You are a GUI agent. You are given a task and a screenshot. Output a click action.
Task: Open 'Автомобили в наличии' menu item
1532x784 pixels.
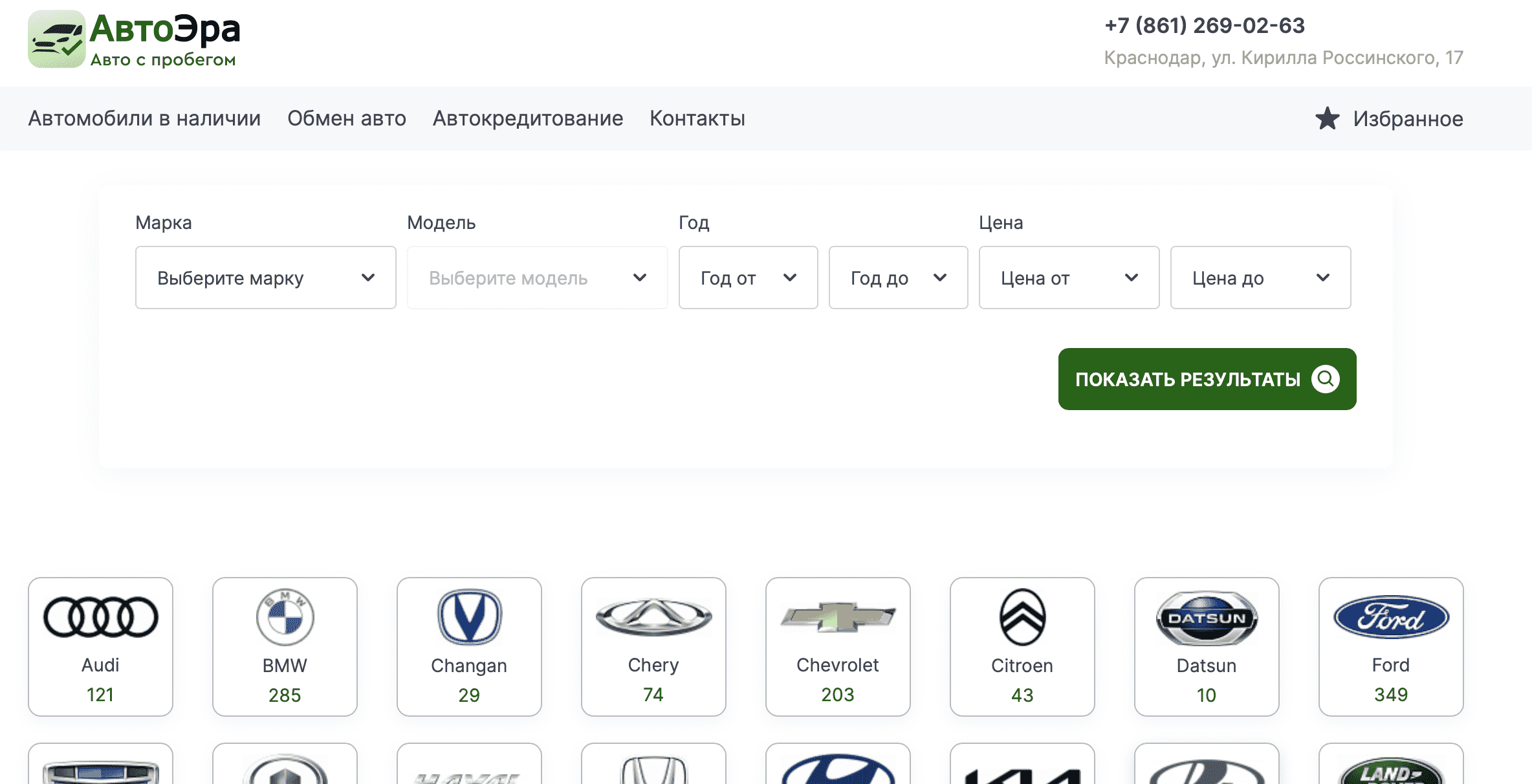(x=144, y=118)
